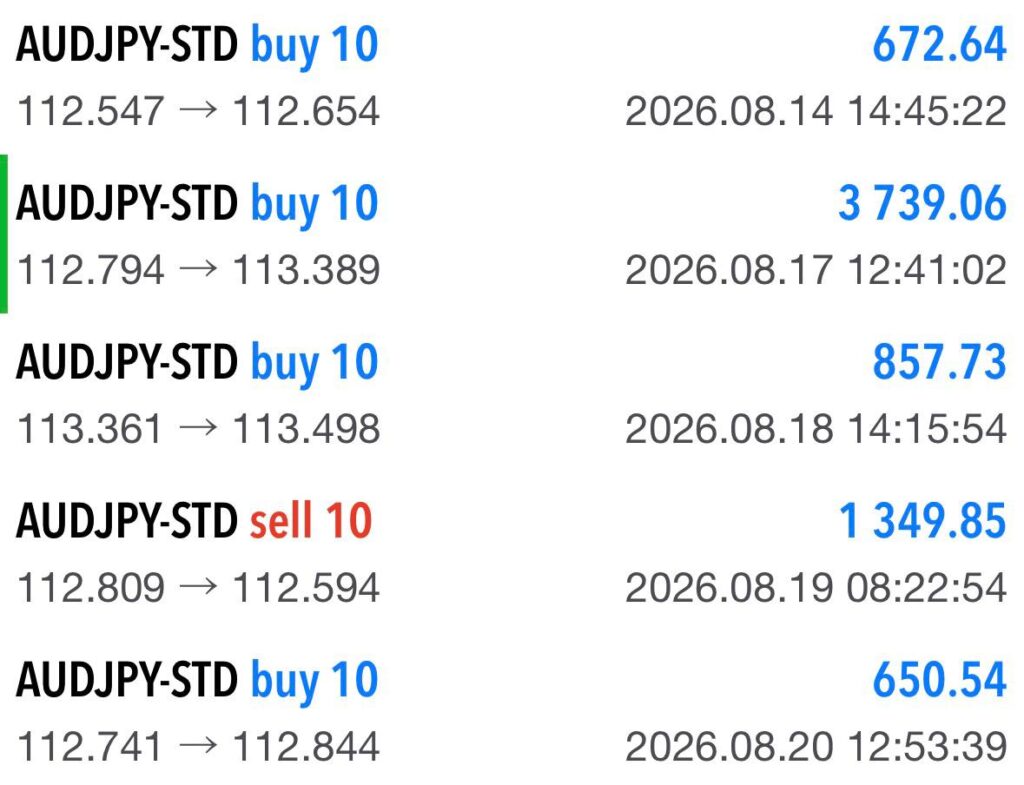1024x785 pixels.
Task: Click the timestamp 2026.08.17 12:41:02
Action: point(816,270)
